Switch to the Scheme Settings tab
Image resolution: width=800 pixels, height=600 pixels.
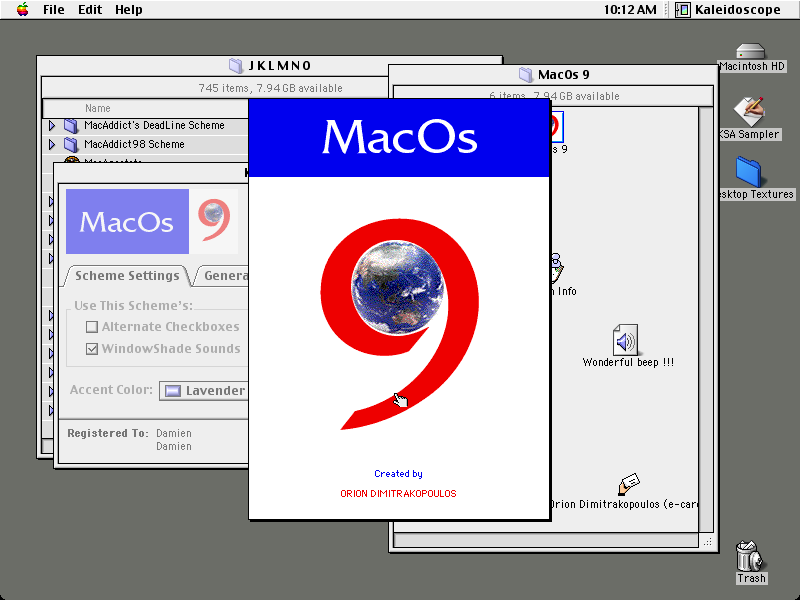pos(127,276)
